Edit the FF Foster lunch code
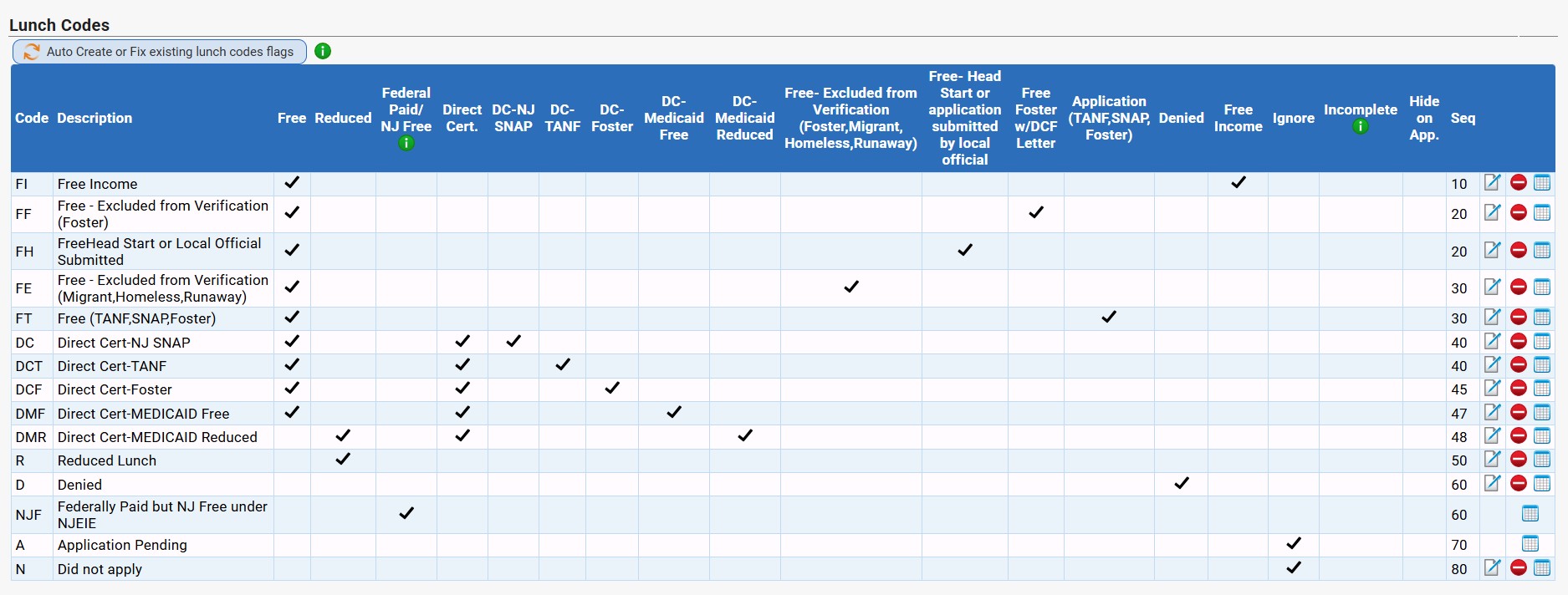The image size is (1568, 595). click(1492, 213)
